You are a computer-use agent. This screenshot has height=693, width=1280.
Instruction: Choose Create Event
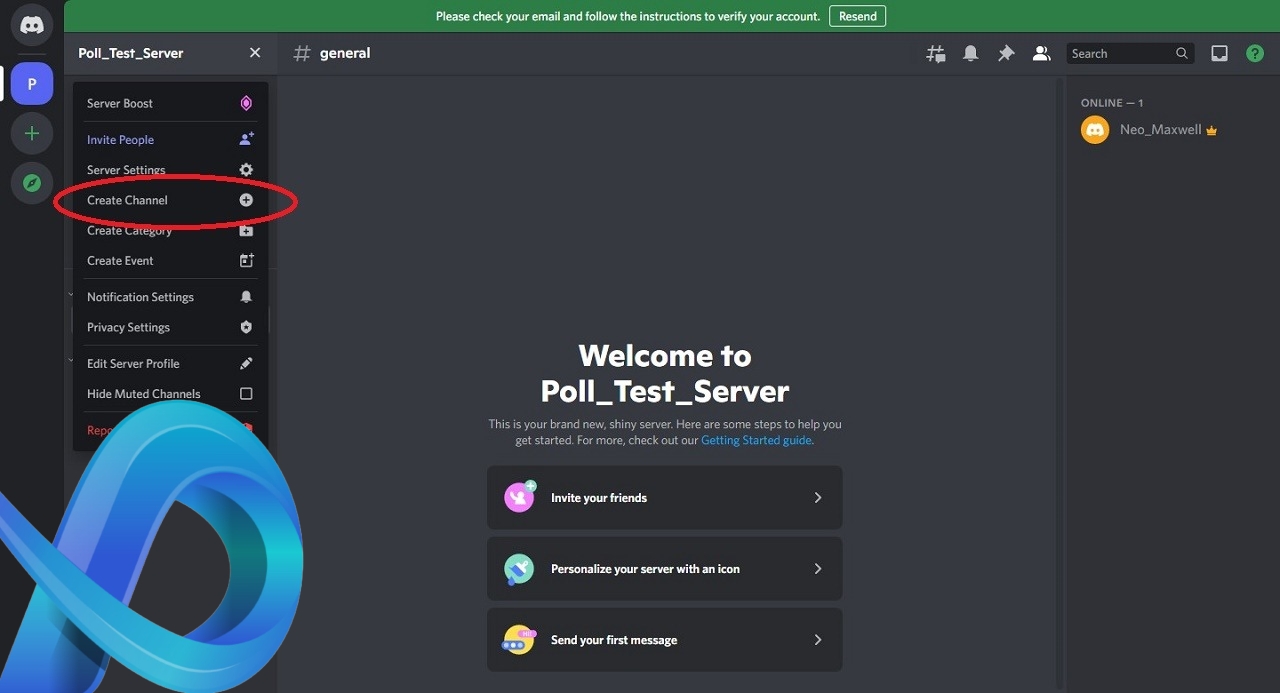pos(170,260)
